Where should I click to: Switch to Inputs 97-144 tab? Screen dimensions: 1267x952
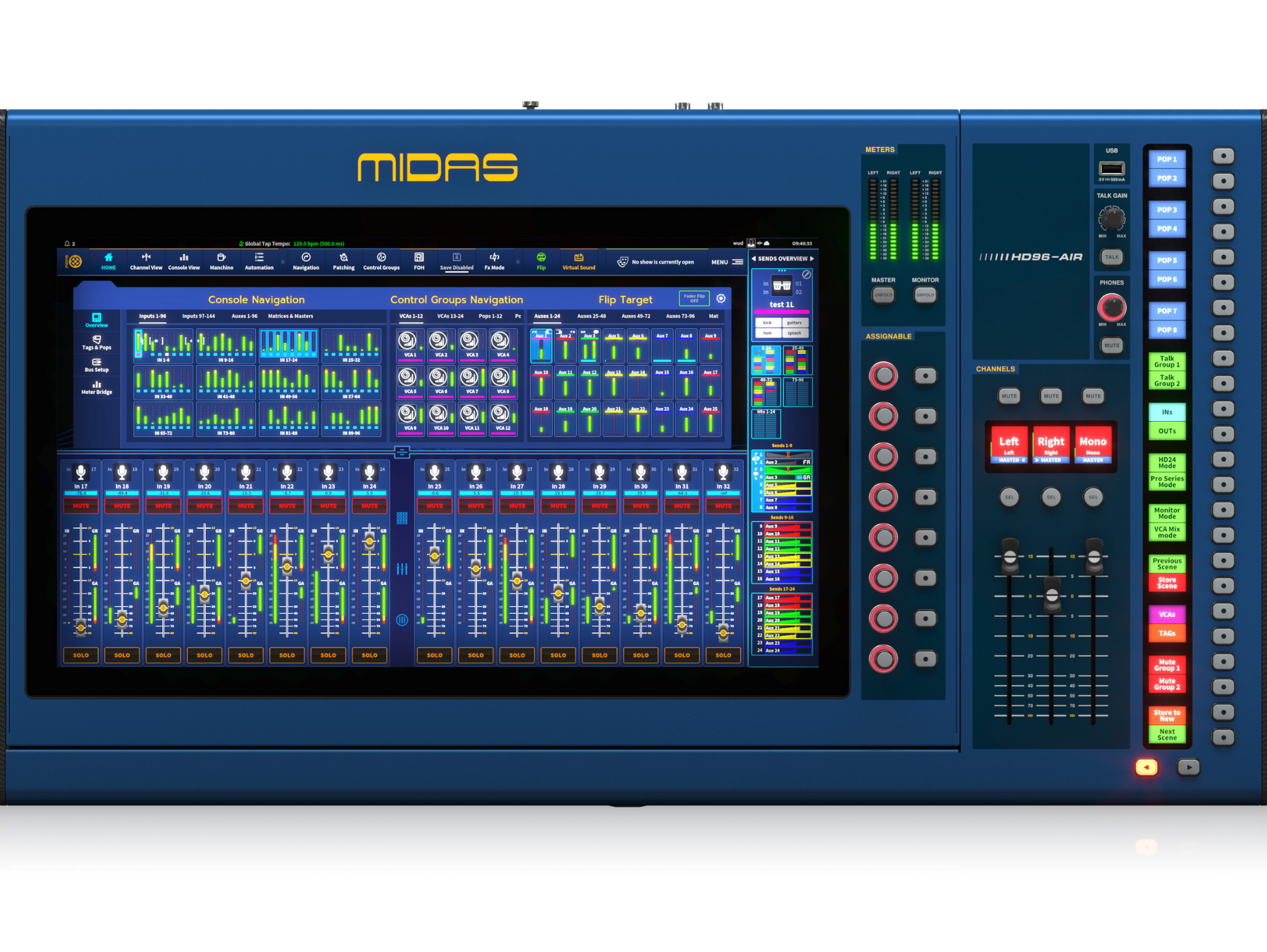click(x=198, y=316)
